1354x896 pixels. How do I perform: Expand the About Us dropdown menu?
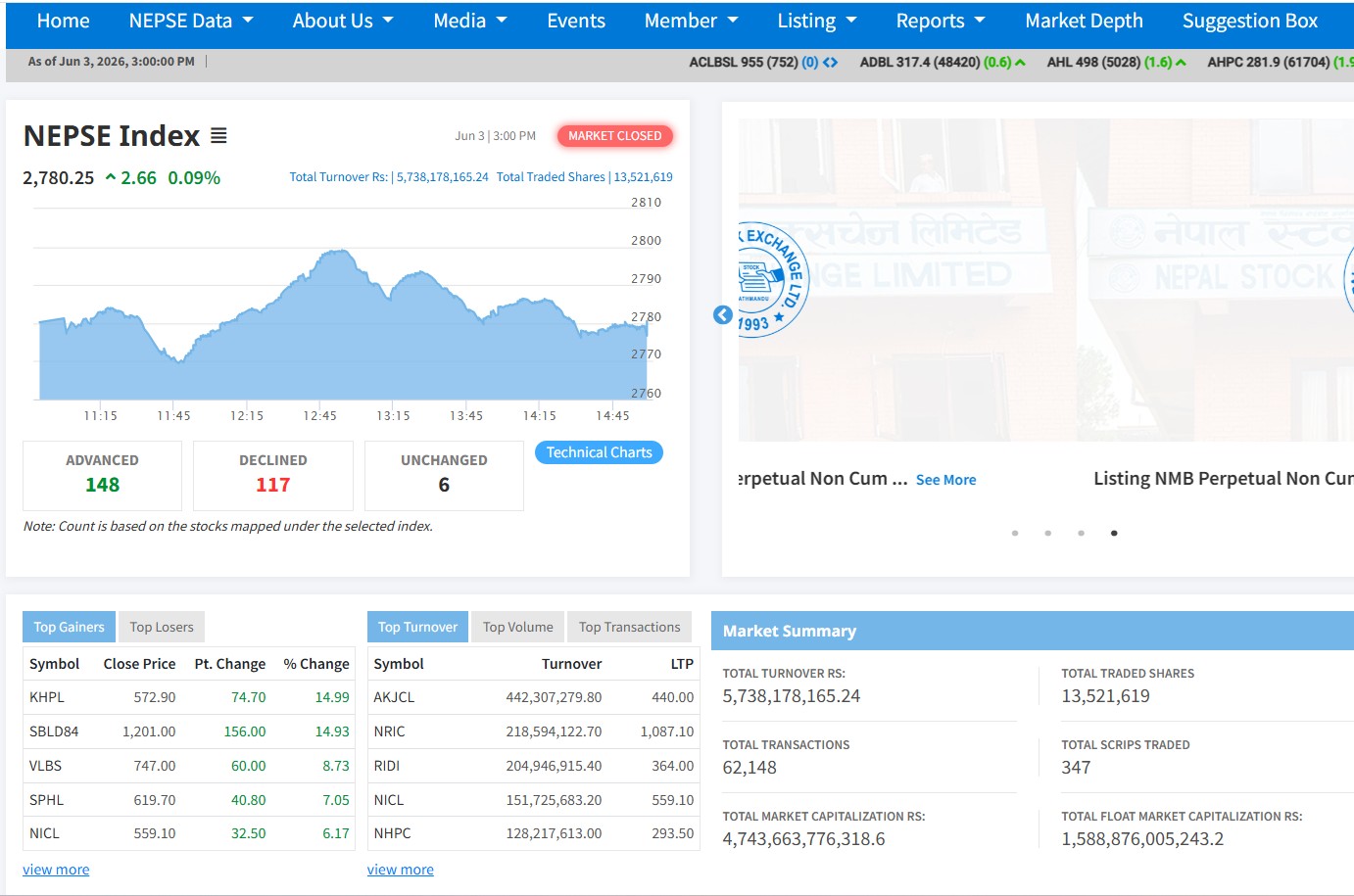[343, 21]
